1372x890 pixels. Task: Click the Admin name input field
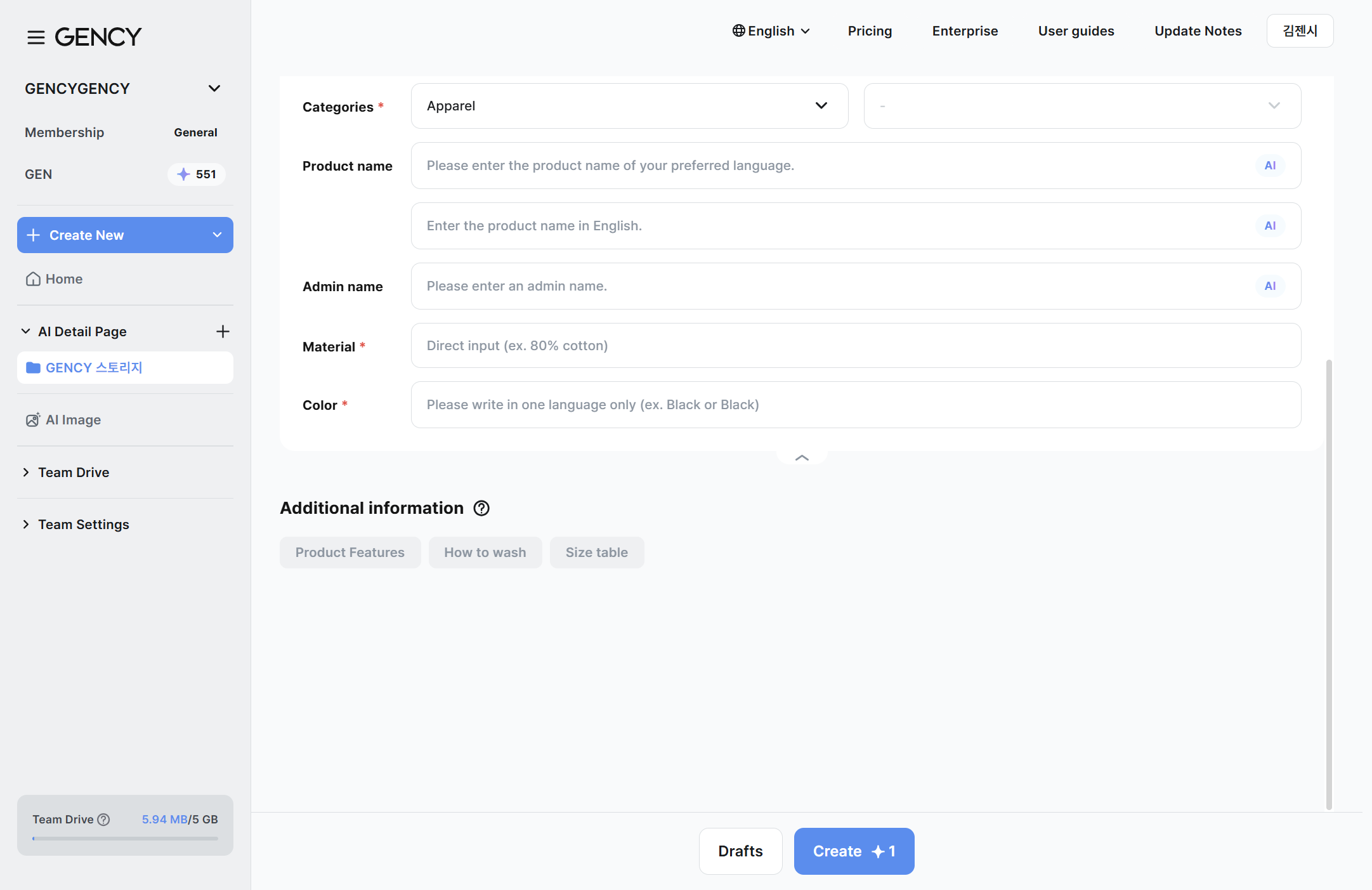(856, 286)
